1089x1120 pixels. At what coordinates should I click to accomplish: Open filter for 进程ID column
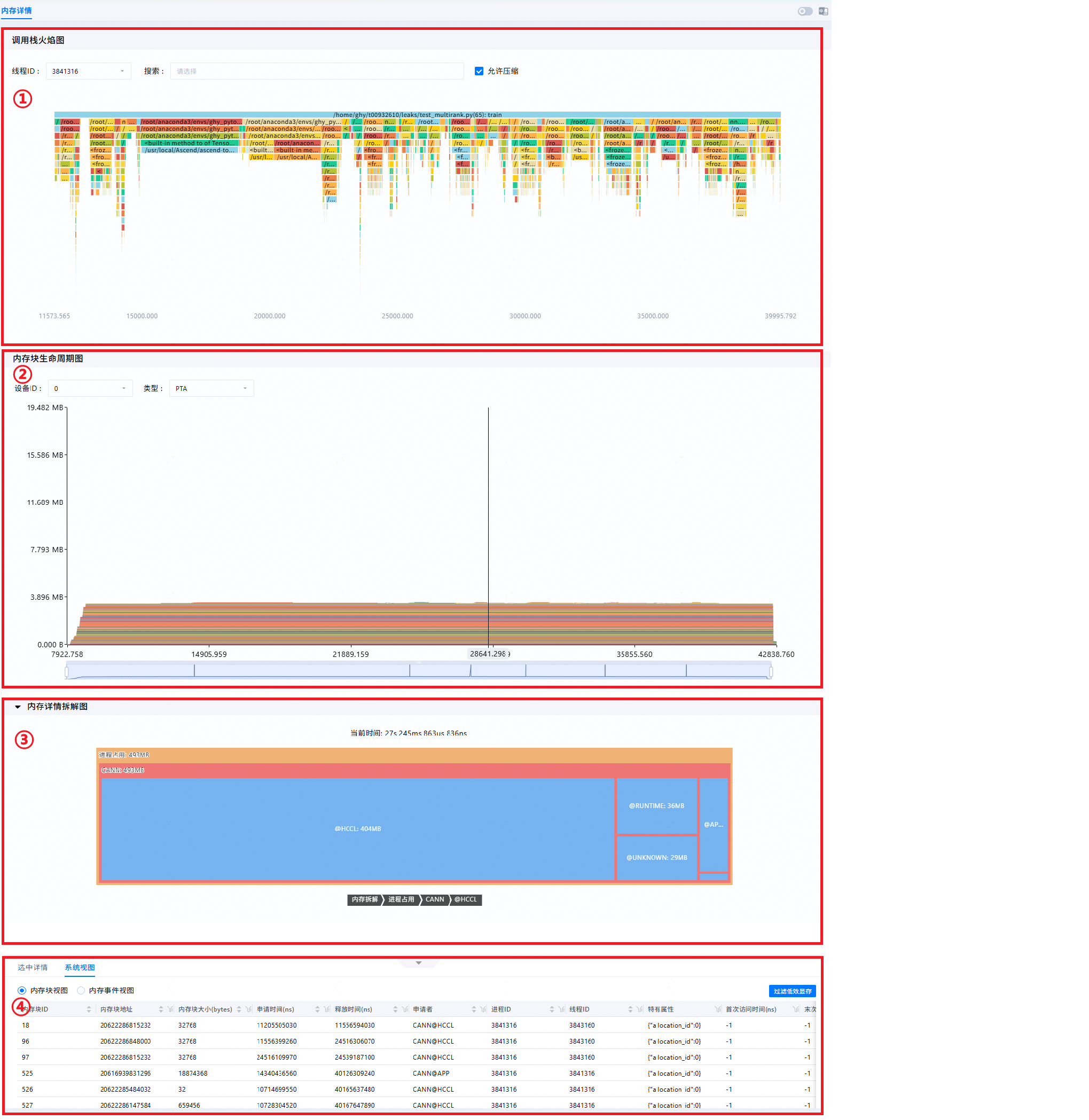tap(562, 1009)
